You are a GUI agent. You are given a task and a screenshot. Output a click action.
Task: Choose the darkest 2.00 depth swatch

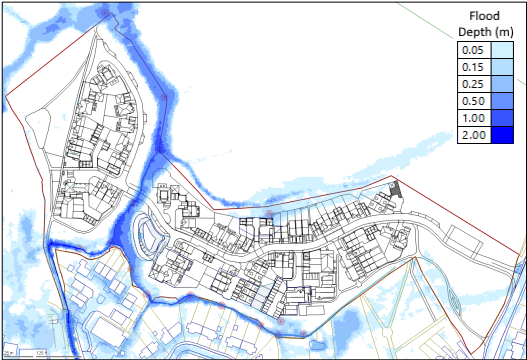coord(502,135)
